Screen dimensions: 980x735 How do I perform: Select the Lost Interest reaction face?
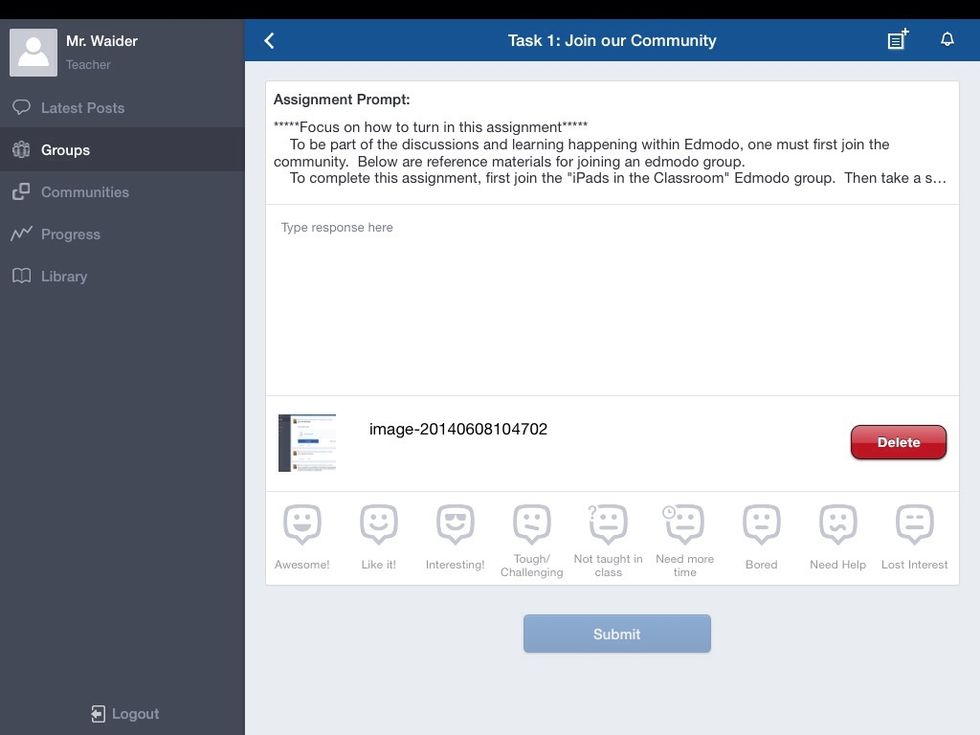click(914, 525)
